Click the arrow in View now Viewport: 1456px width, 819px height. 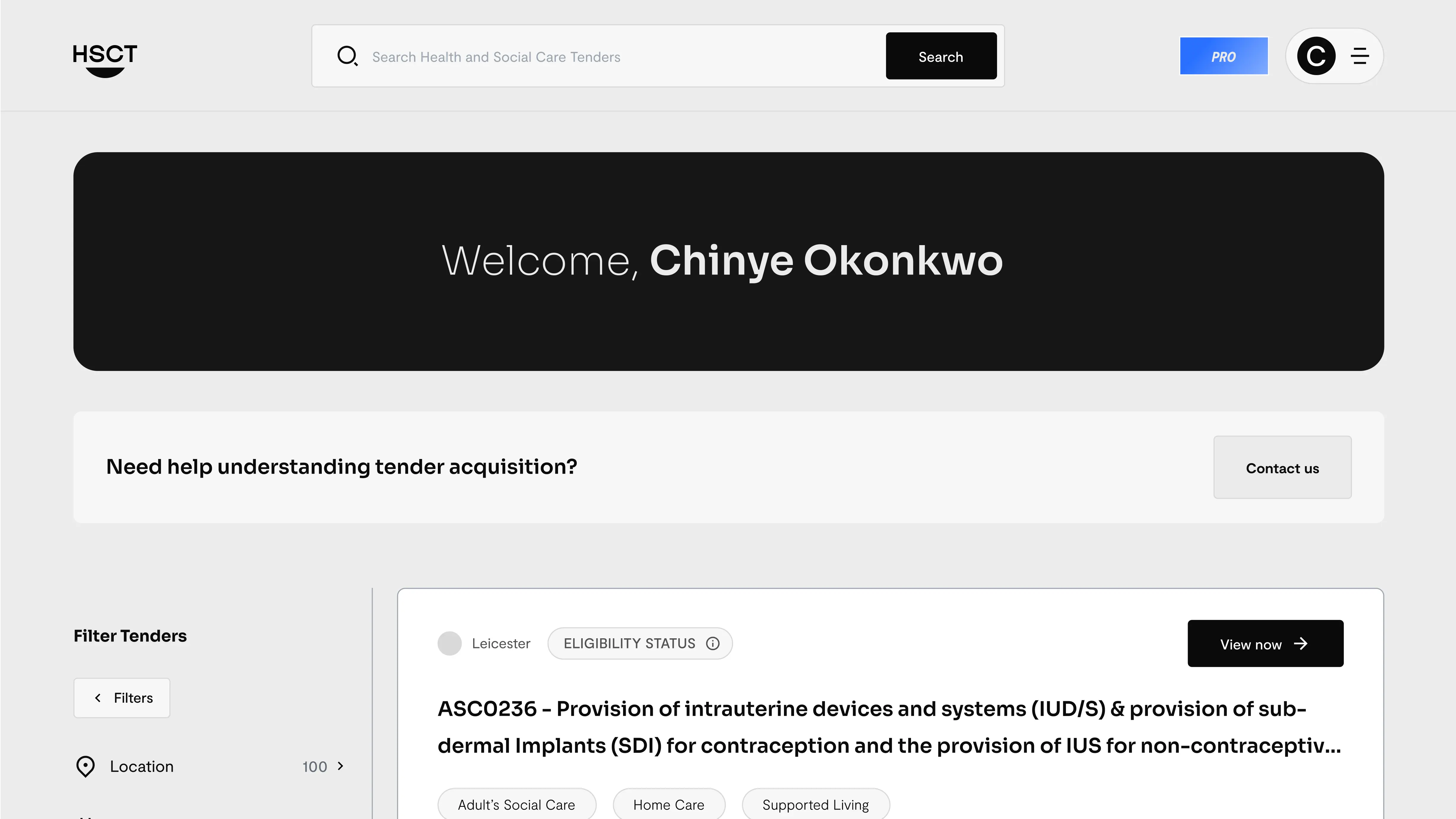pyautogui.click(x=1300, y=644)
